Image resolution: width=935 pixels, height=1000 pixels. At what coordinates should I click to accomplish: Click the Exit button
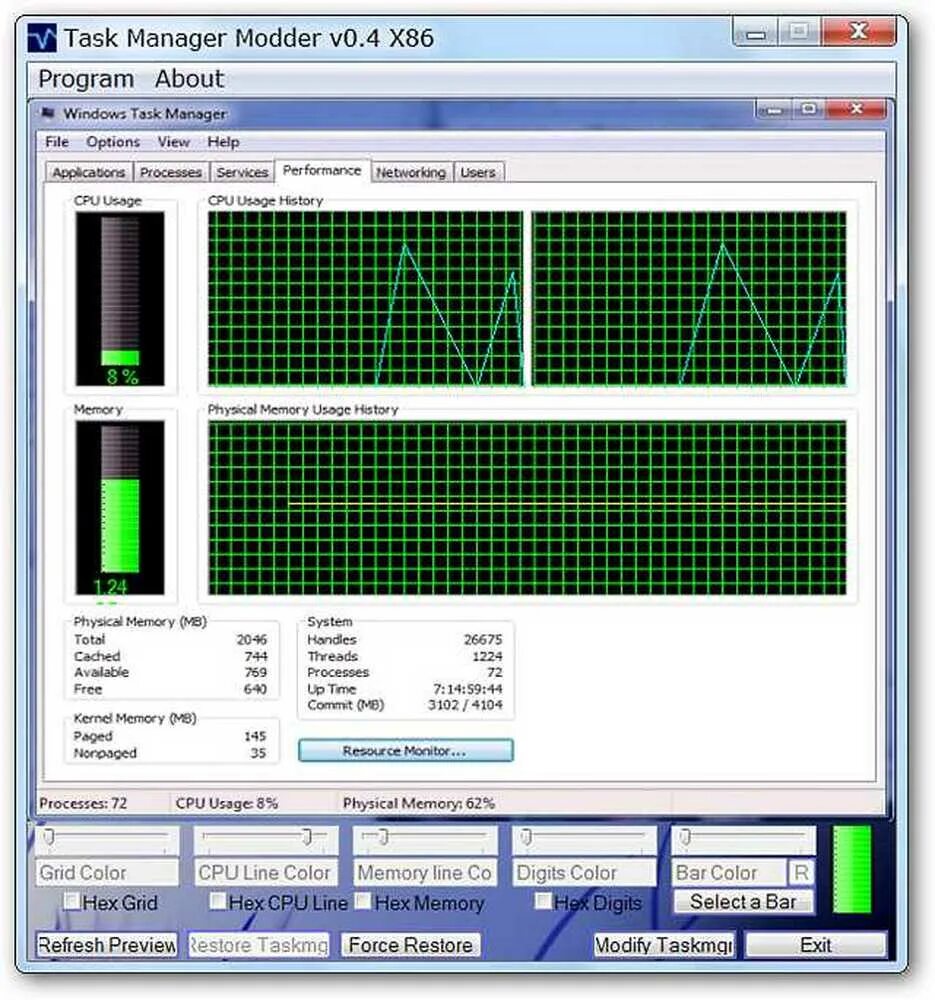click(816, 945)
